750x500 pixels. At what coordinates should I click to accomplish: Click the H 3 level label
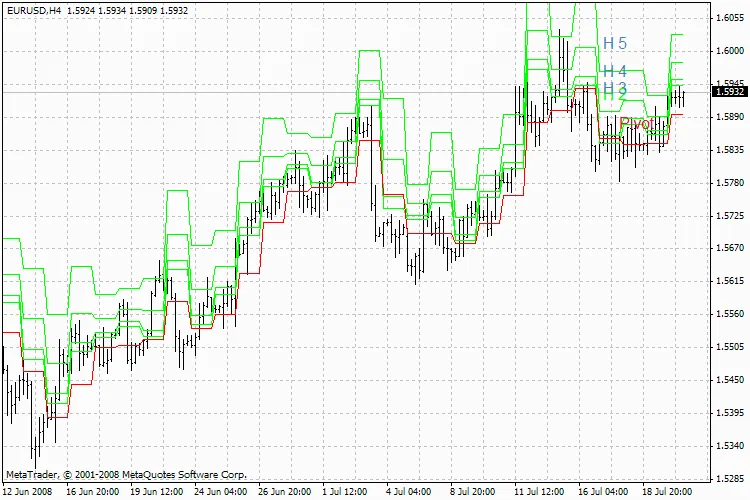614,90
